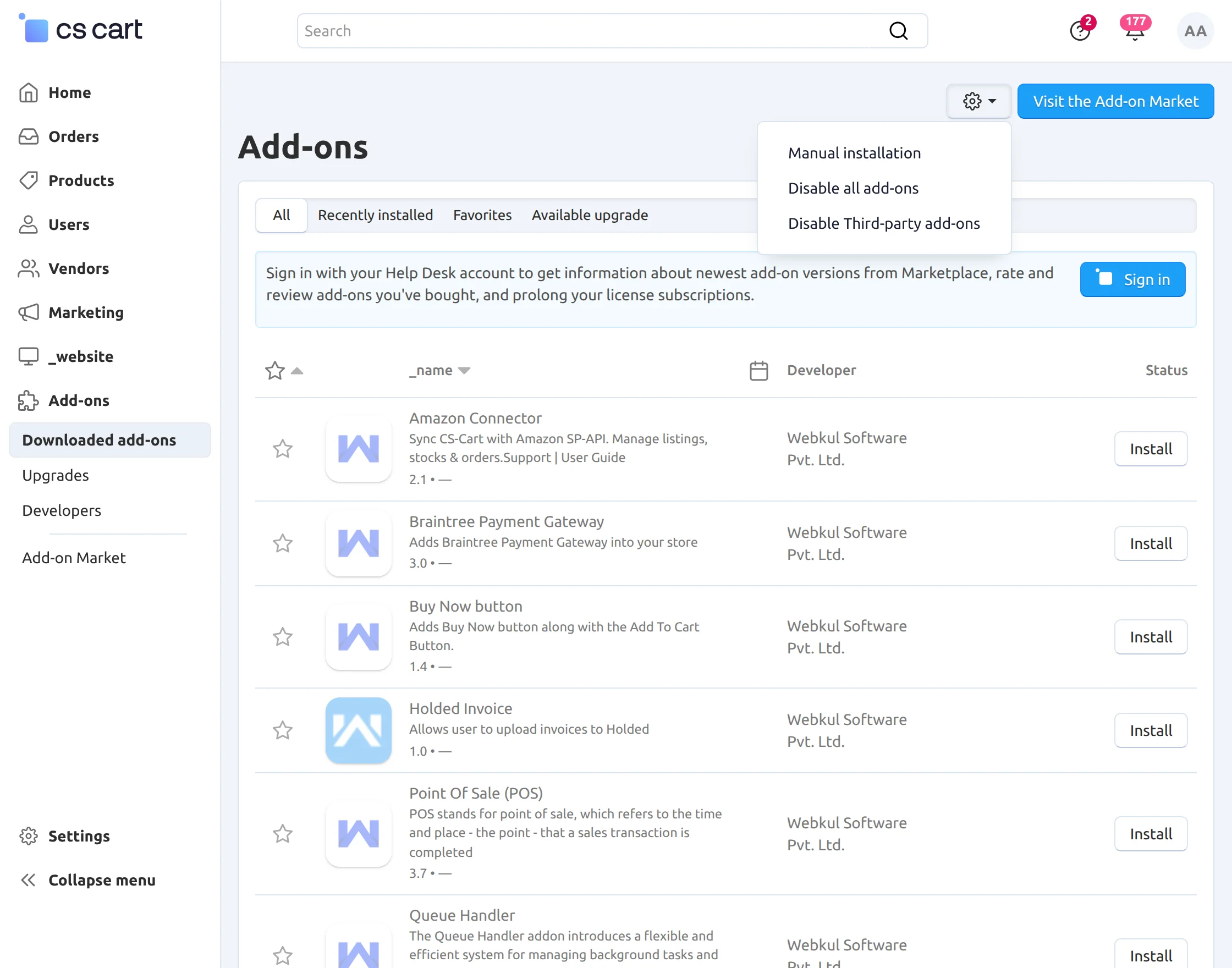
Task: Click the _website monitor icon
Action: [x=29, y=356]
